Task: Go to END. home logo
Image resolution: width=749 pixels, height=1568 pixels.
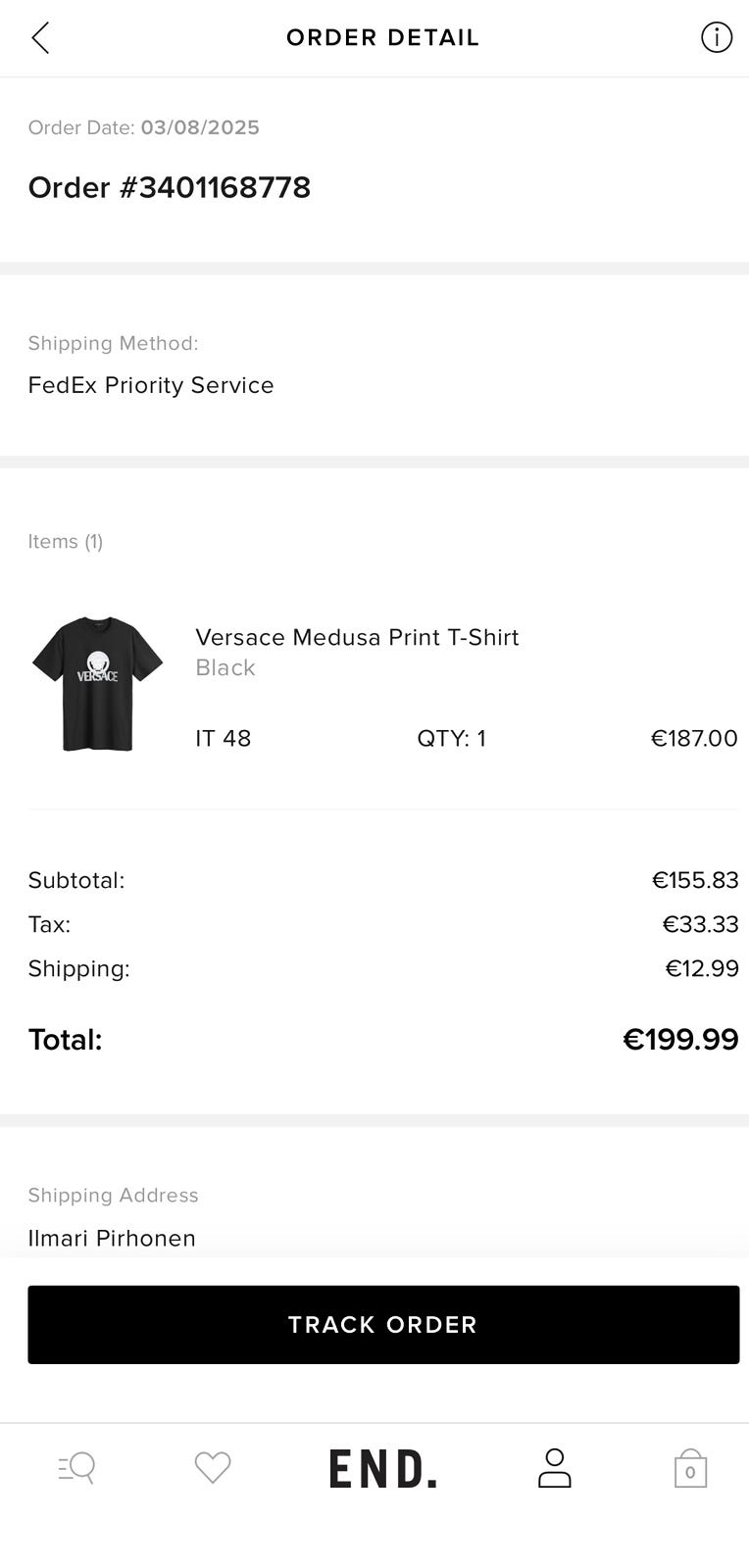Action: 382,1469
